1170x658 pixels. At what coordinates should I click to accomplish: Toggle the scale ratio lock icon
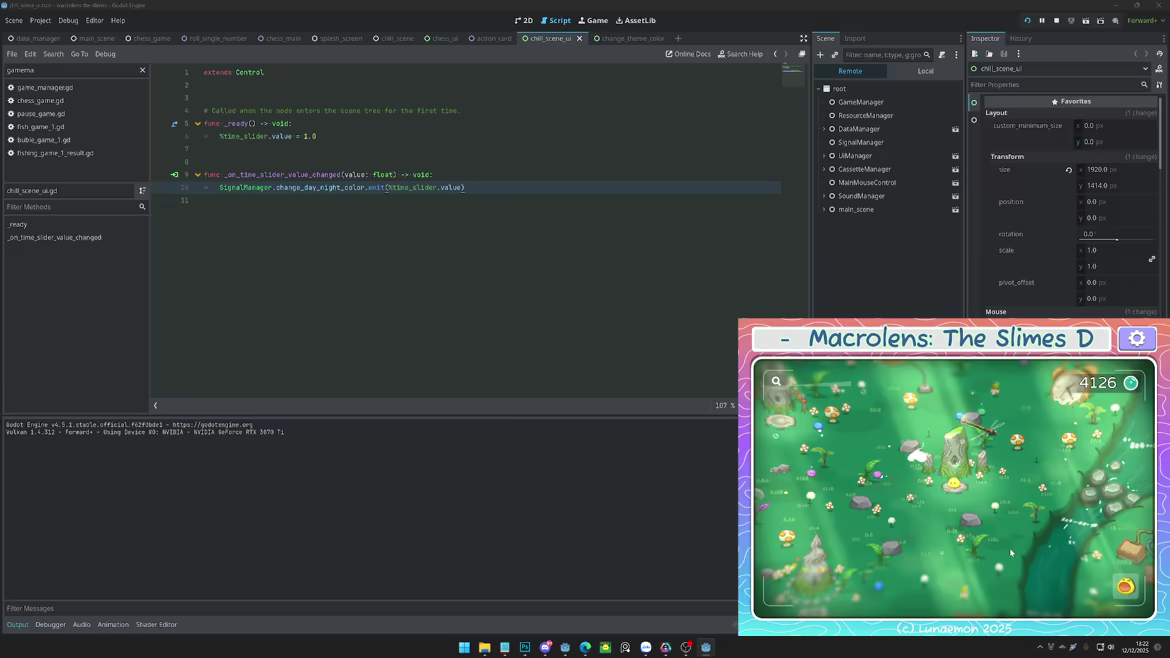click(1151, 259)
